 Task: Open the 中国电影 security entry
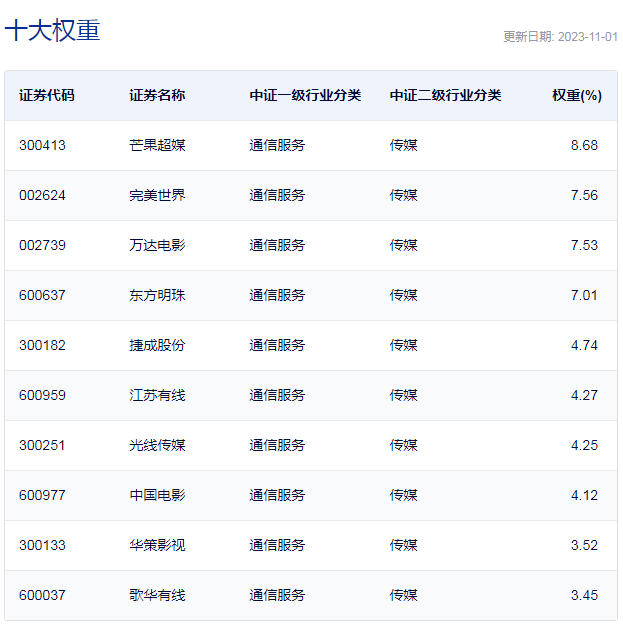point(157,495)
